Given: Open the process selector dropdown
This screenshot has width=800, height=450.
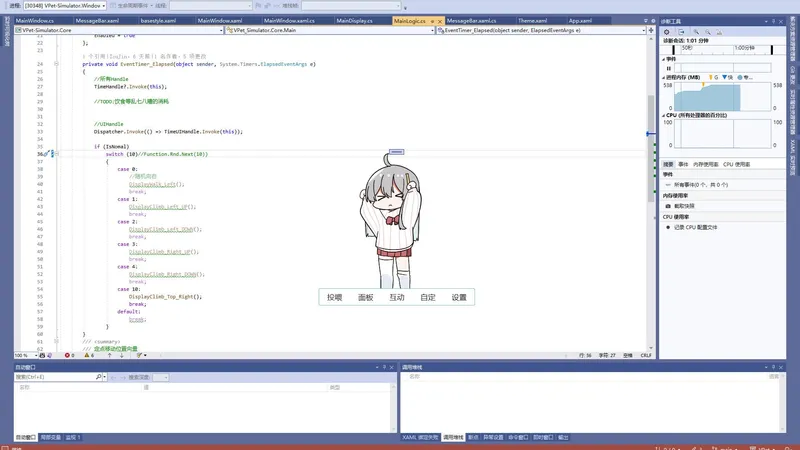Looking at the screenshot, I should [x=65, y=6].
